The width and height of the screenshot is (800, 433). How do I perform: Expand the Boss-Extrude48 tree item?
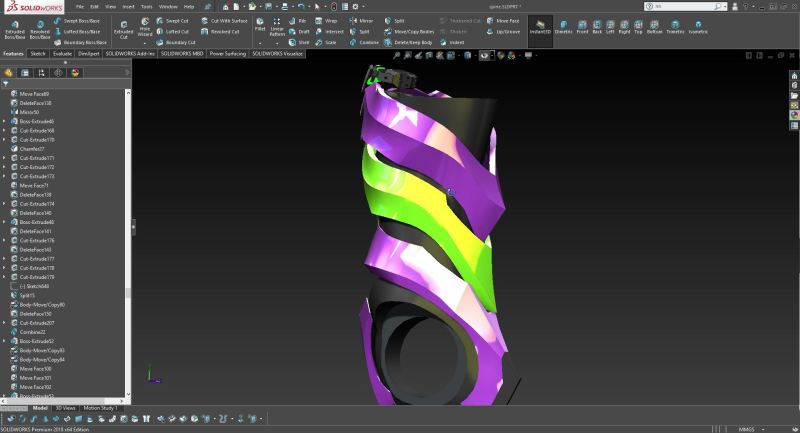[x=5, y=222]
